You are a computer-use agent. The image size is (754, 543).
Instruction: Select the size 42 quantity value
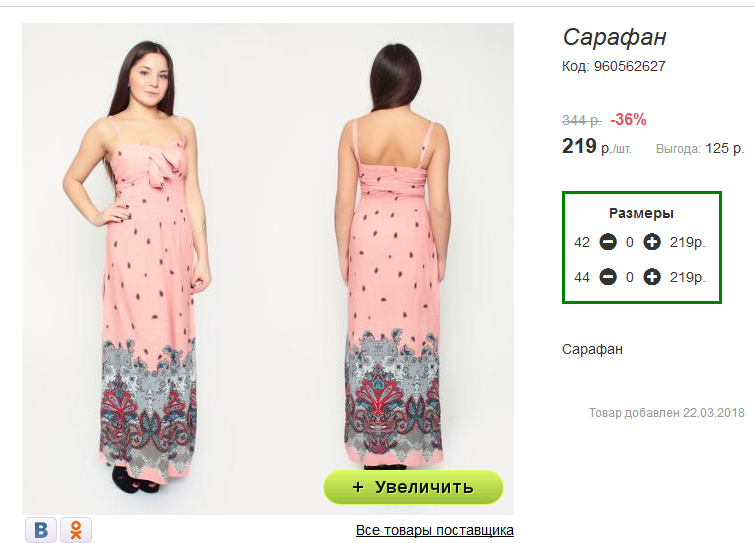630,242
